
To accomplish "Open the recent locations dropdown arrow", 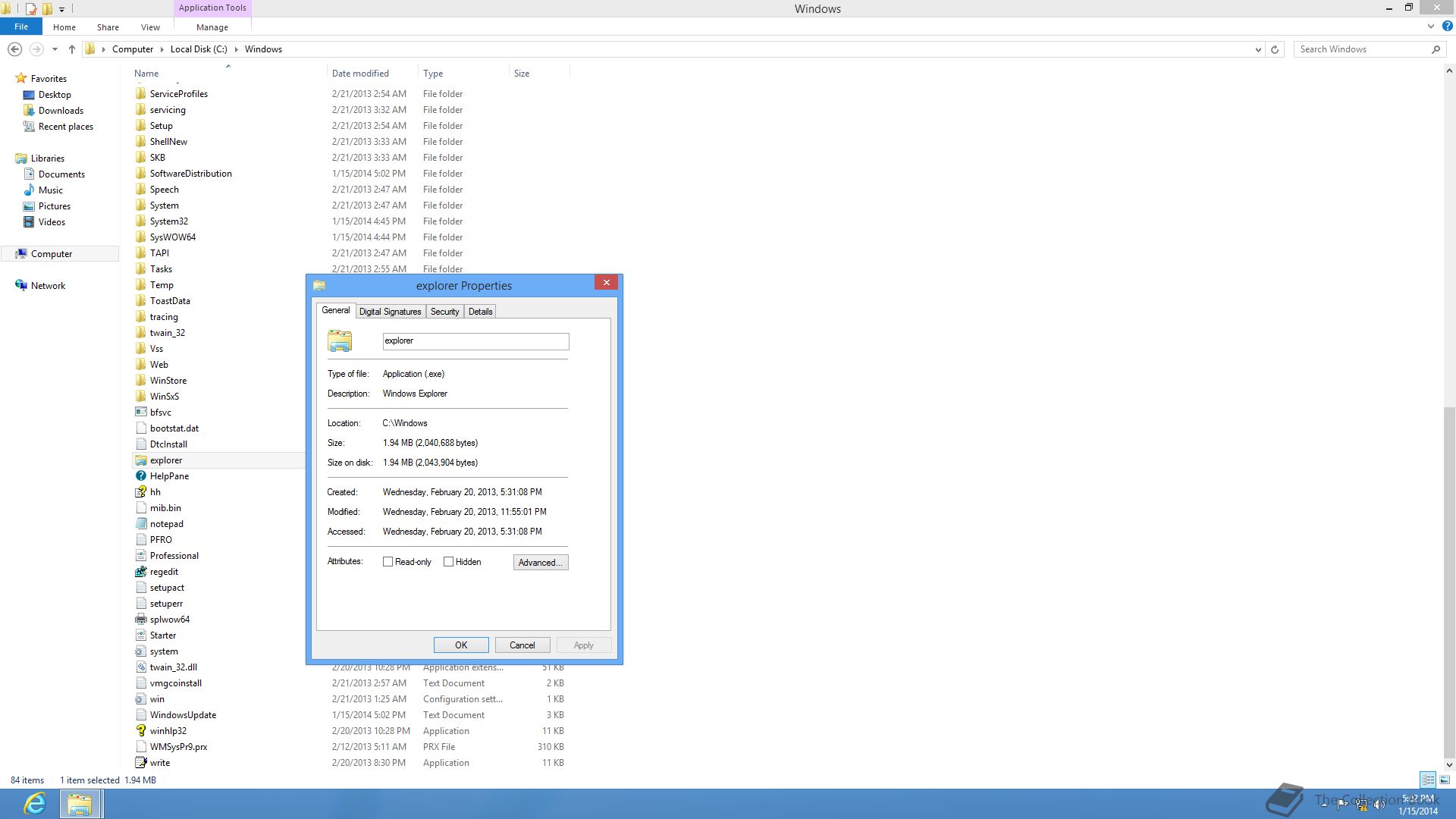I will click(55, 49).
